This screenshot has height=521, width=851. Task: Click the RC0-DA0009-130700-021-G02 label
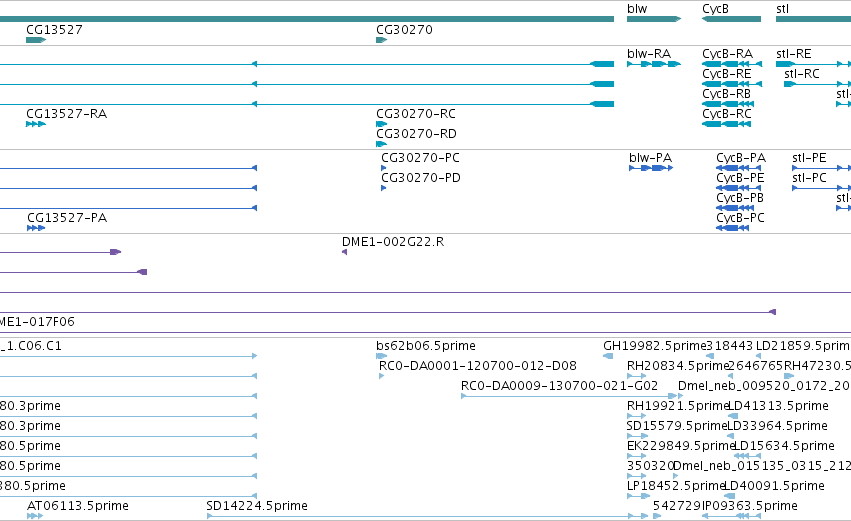click(x=559, y=386)
